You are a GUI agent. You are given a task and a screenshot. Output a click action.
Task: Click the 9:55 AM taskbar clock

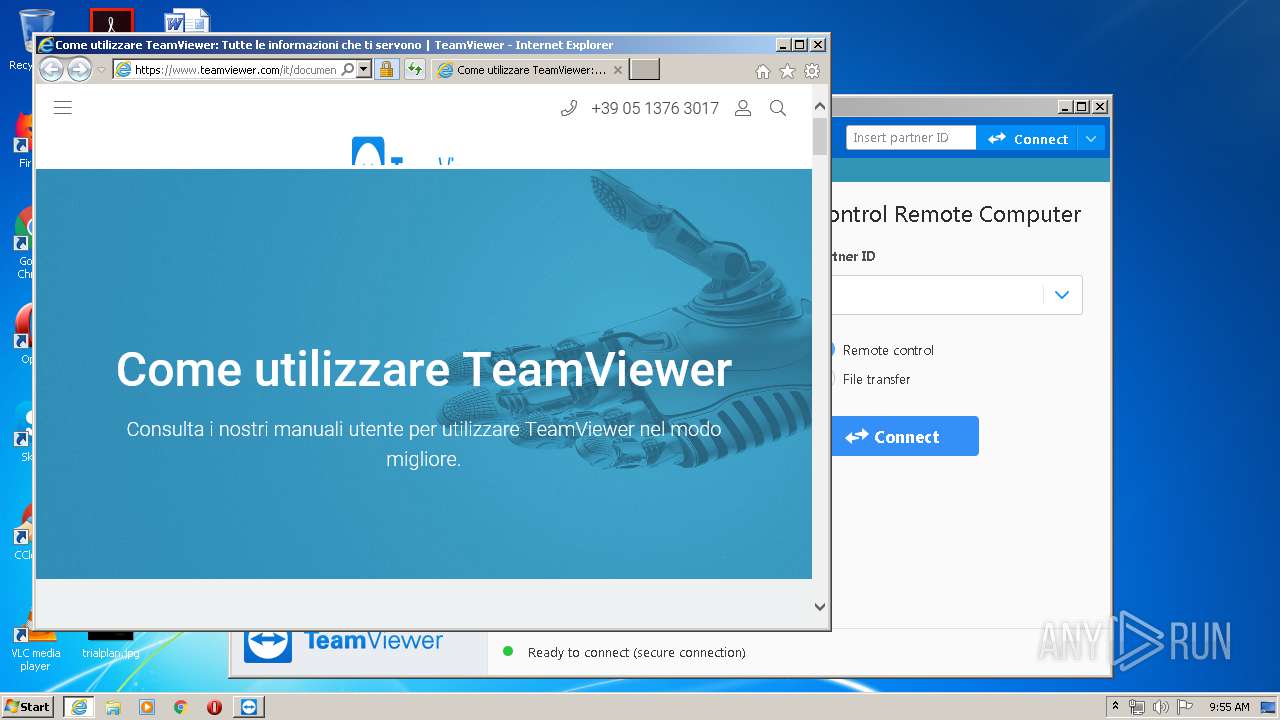pyautogui.click(x=1229, y=707)
